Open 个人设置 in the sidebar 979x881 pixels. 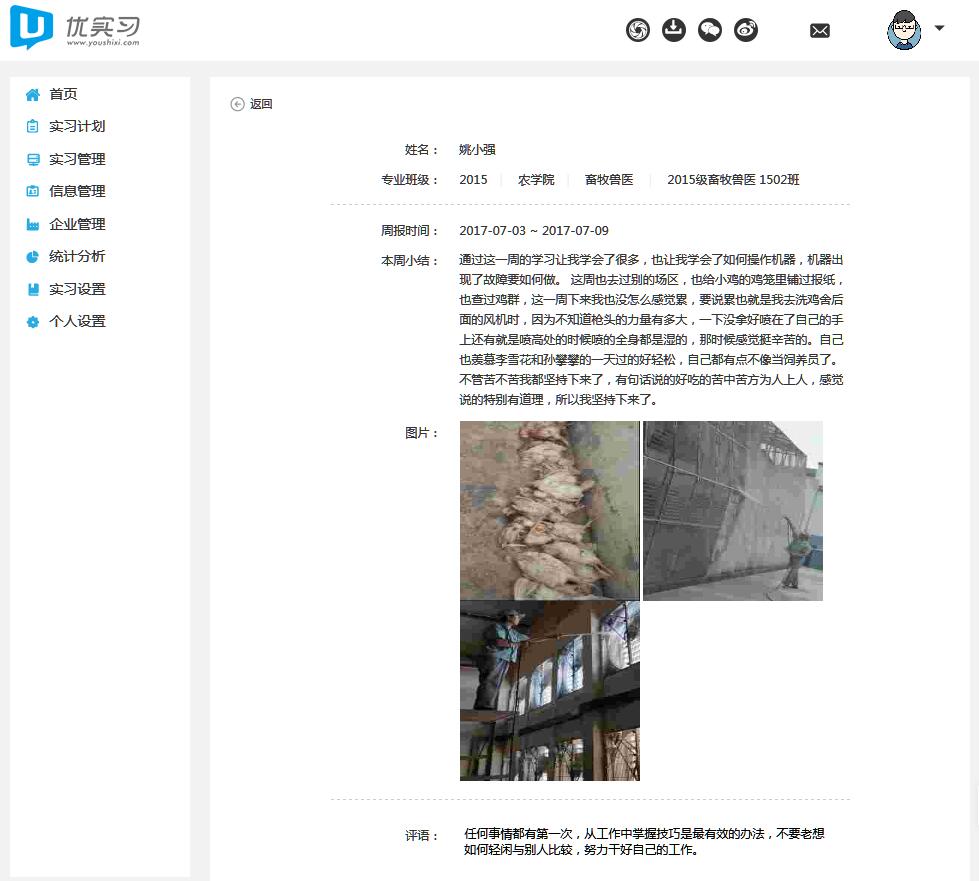coord(77,321)
